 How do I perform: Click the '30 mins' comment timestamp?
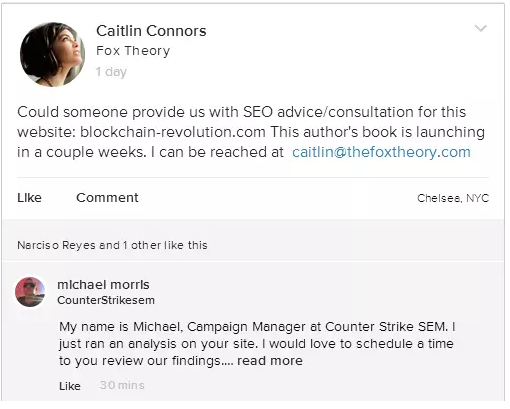[x=122, y=385]
